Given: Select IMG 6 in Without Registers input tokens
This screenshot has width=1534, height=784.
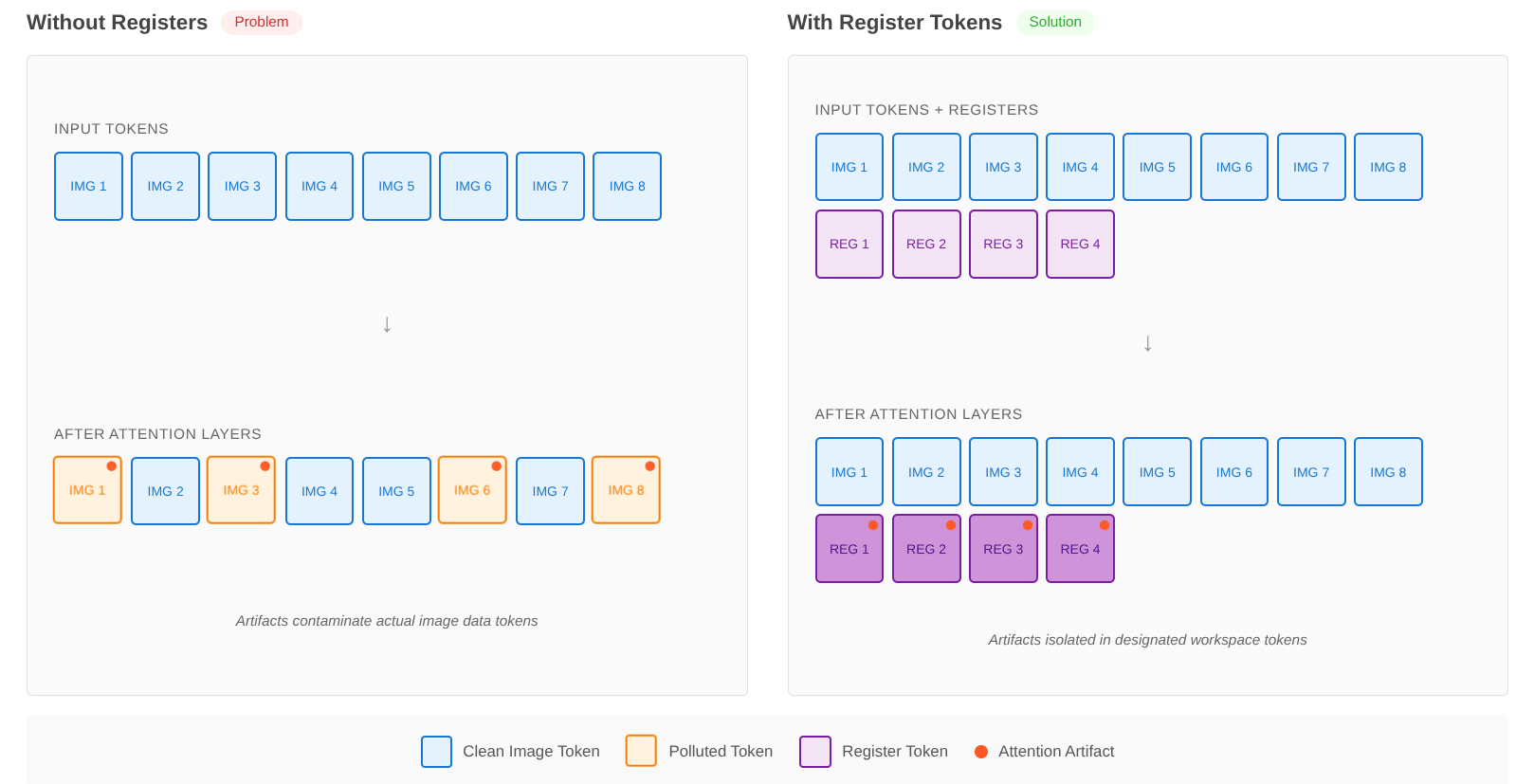Looking at the screenshot, I should [473, 187].
